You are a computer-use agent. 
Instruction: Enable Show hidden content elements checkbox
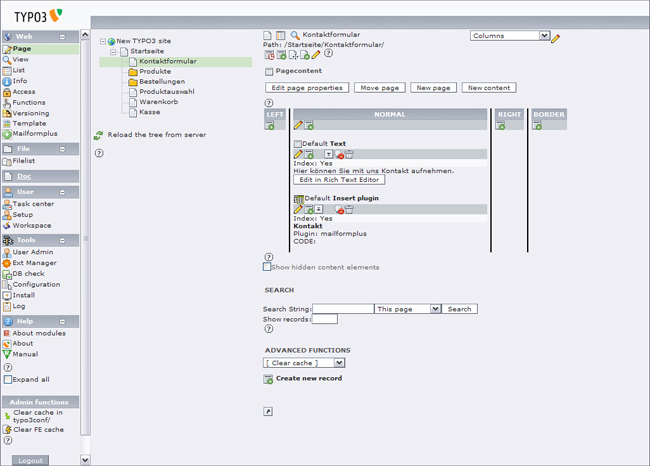coord(267,267)
